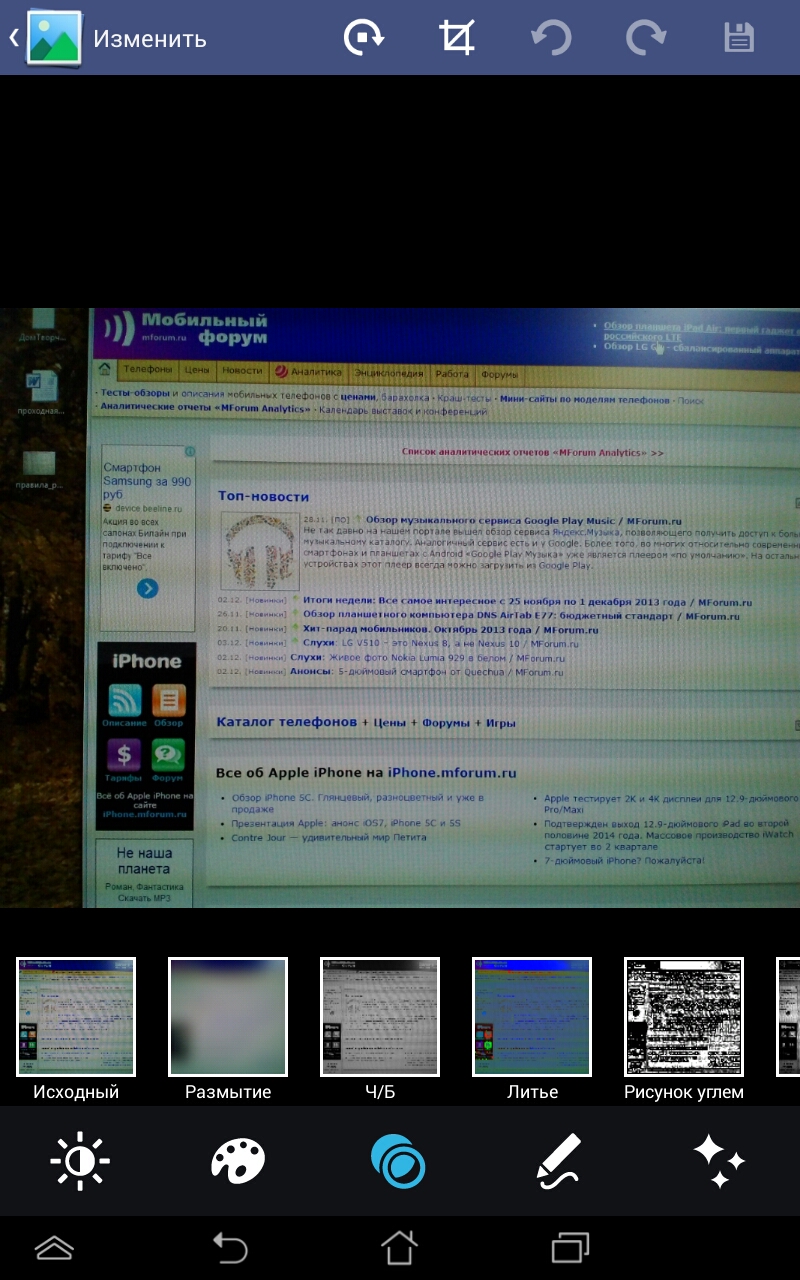Select the Рисунок углем charcoal filter
The image size is (800, 1280).
coord(684,1017)
